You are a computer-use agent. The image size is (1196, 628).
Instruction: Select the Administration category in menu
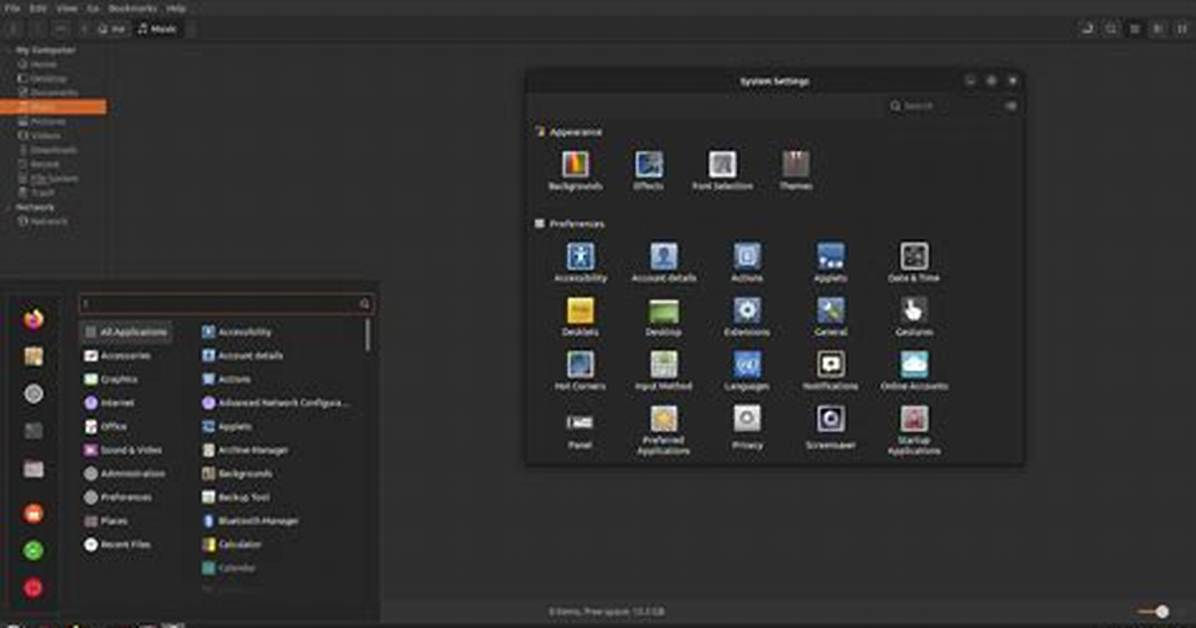point(124,474)
